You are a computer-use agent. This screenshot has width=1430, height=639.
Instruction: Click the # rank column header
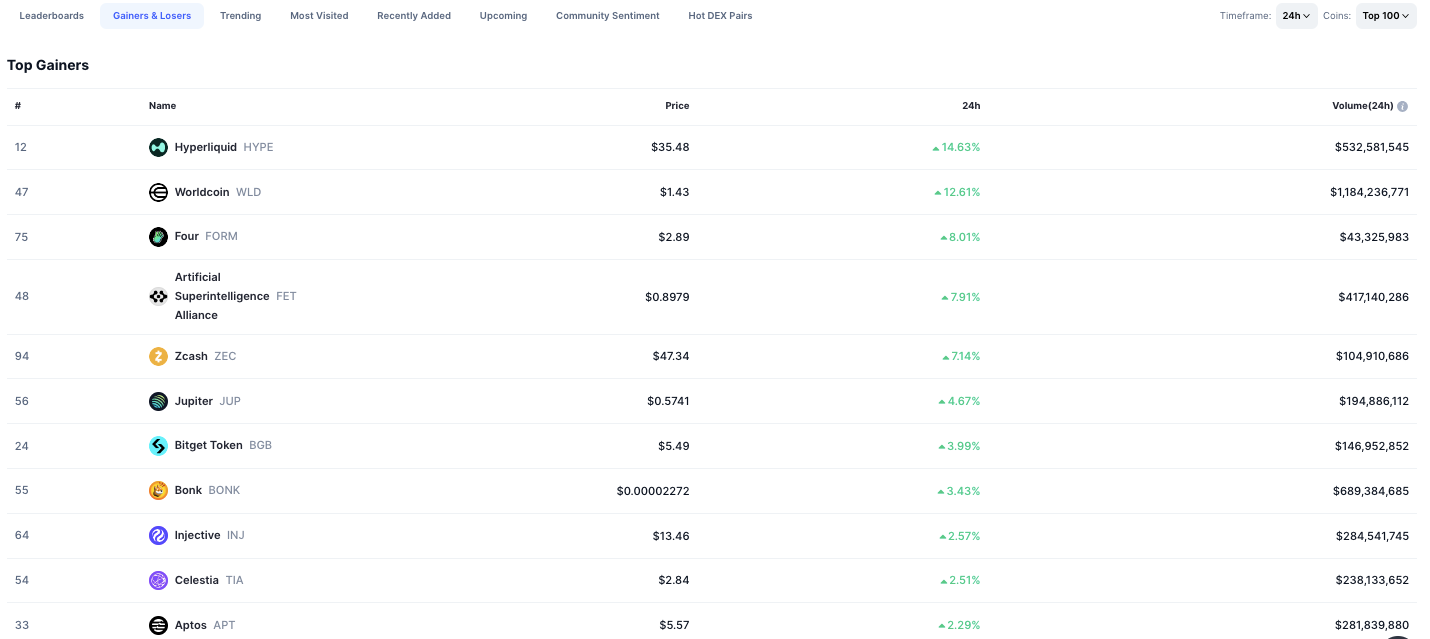tap(18, 106)
